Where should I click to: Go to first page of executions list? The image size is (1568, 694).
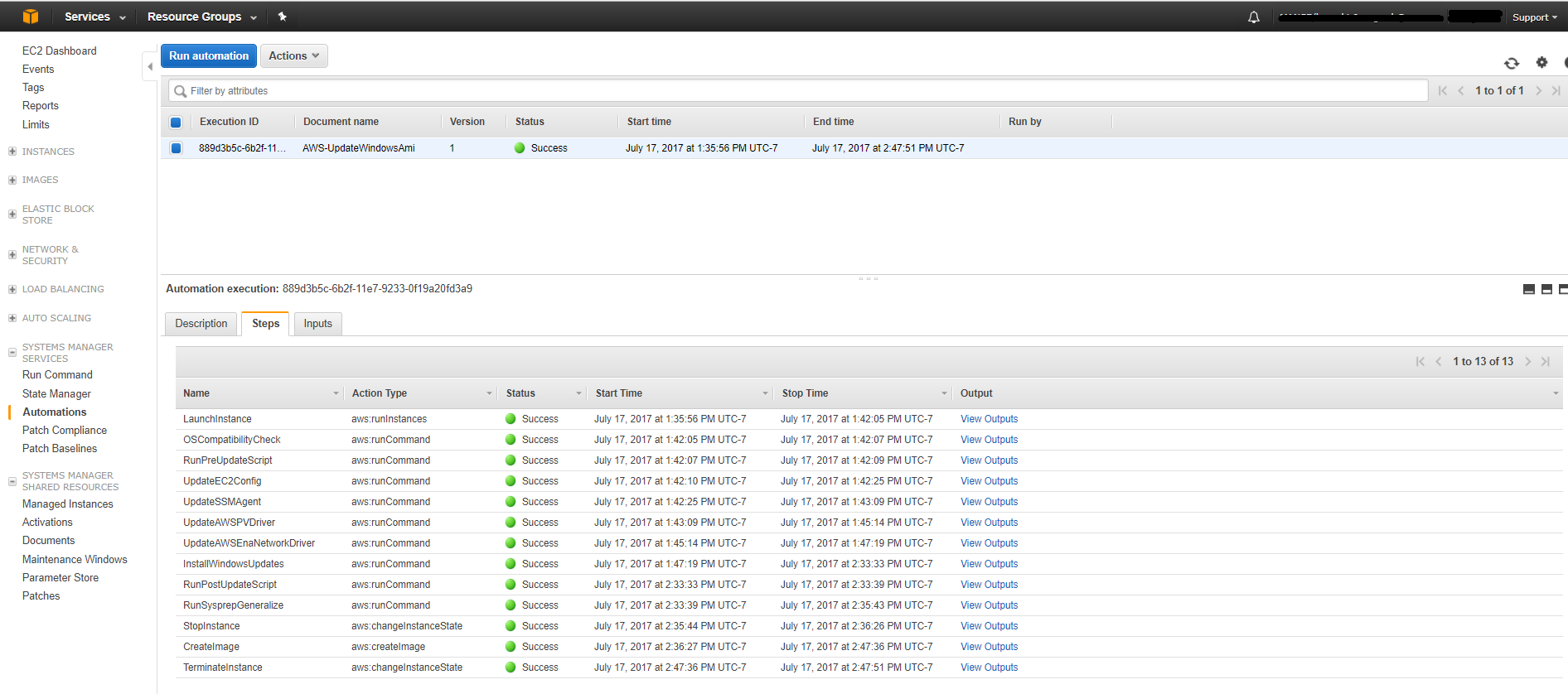coord(1442,91)
